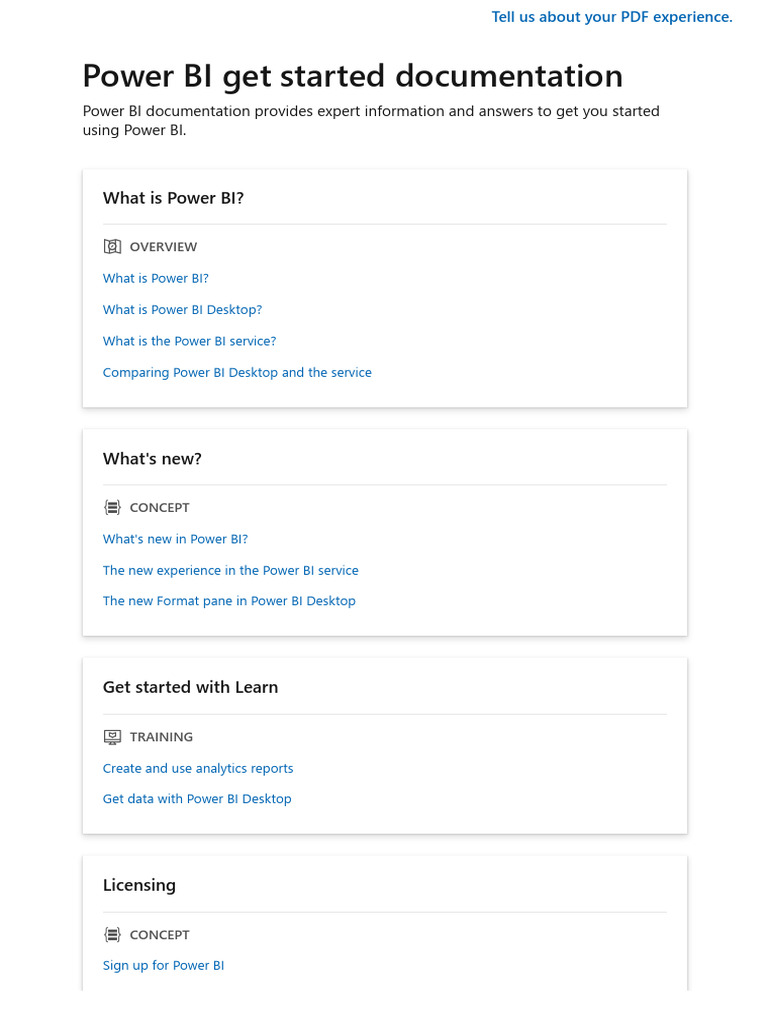Open 'What is the Power BI service?' link

pyautogui.click(x=189, y=341)
